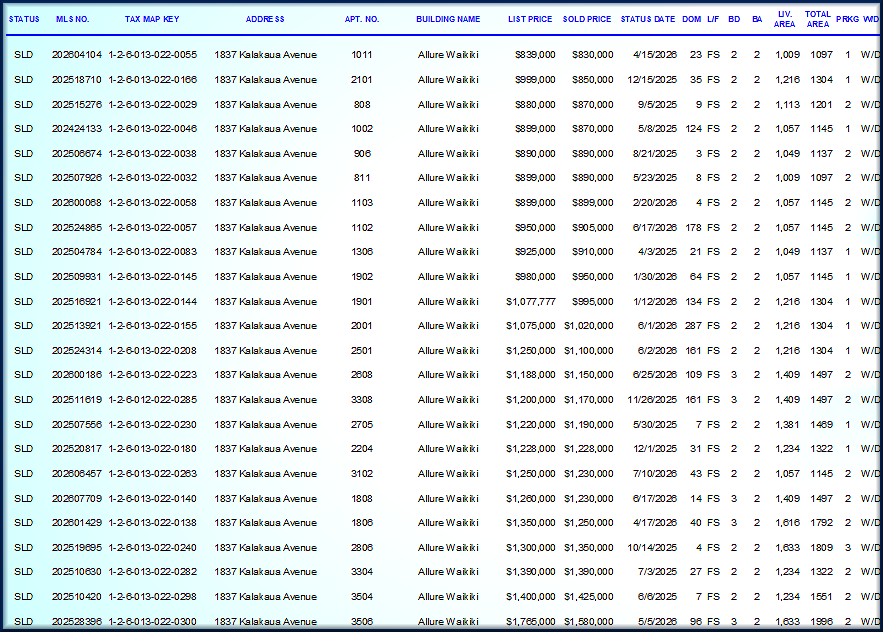Select MLS number 202600186
Image resolution: width=883 pixels, height=632 pixels.
77,375
